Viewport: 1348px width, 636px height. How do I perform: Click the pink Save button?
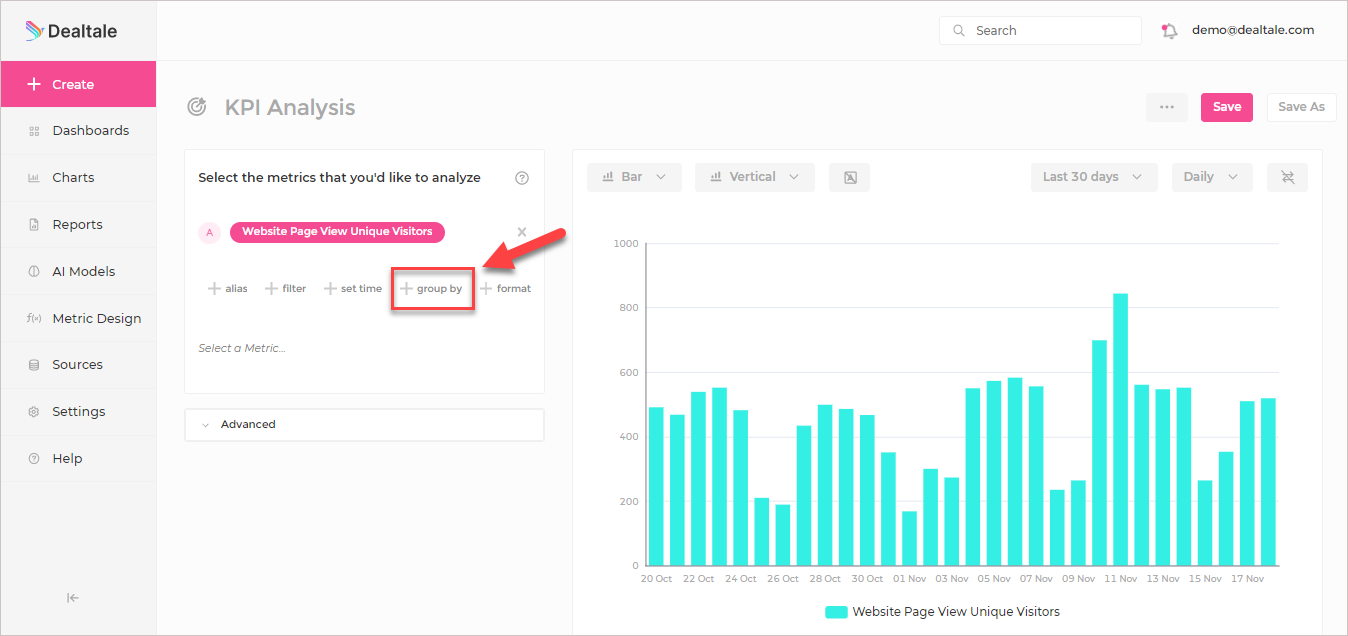coord(1227,107)
